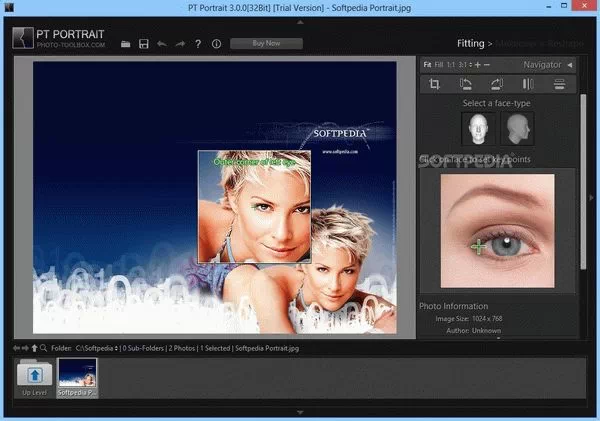
Task: Set zoom to Fit in Navigator
Action: [x=428, y=65]
